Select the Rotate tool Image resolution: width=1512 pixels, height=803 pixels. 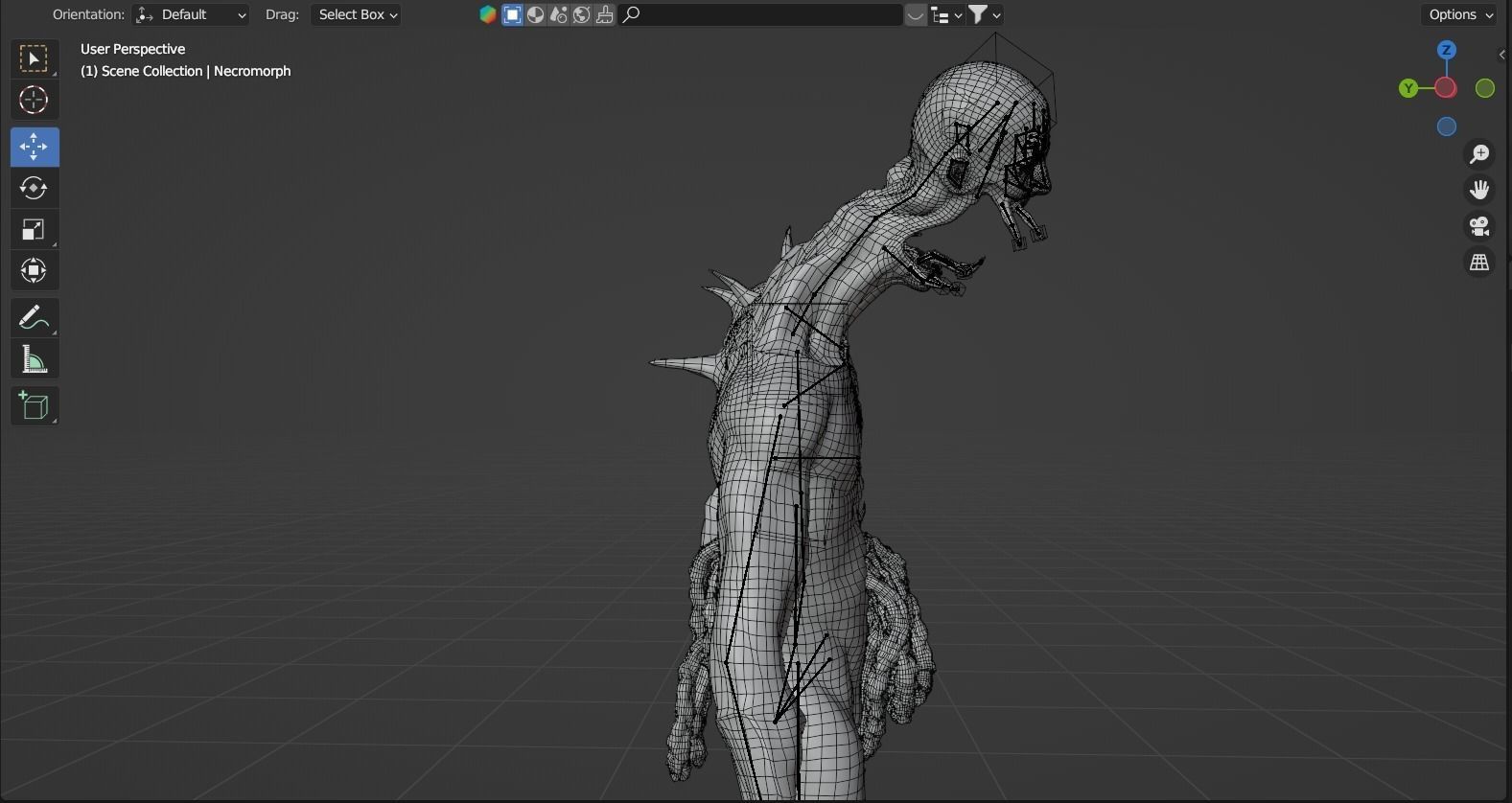35,188
